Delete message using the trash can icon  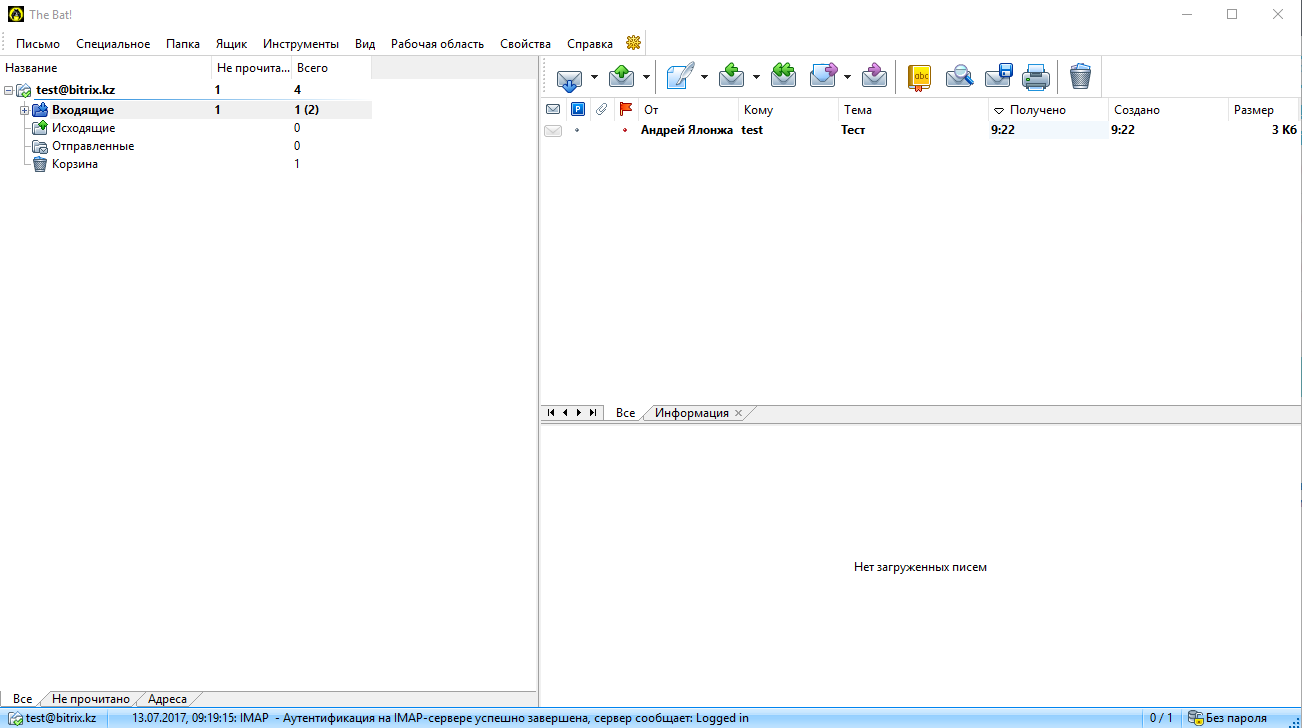tap(1080, 77)
